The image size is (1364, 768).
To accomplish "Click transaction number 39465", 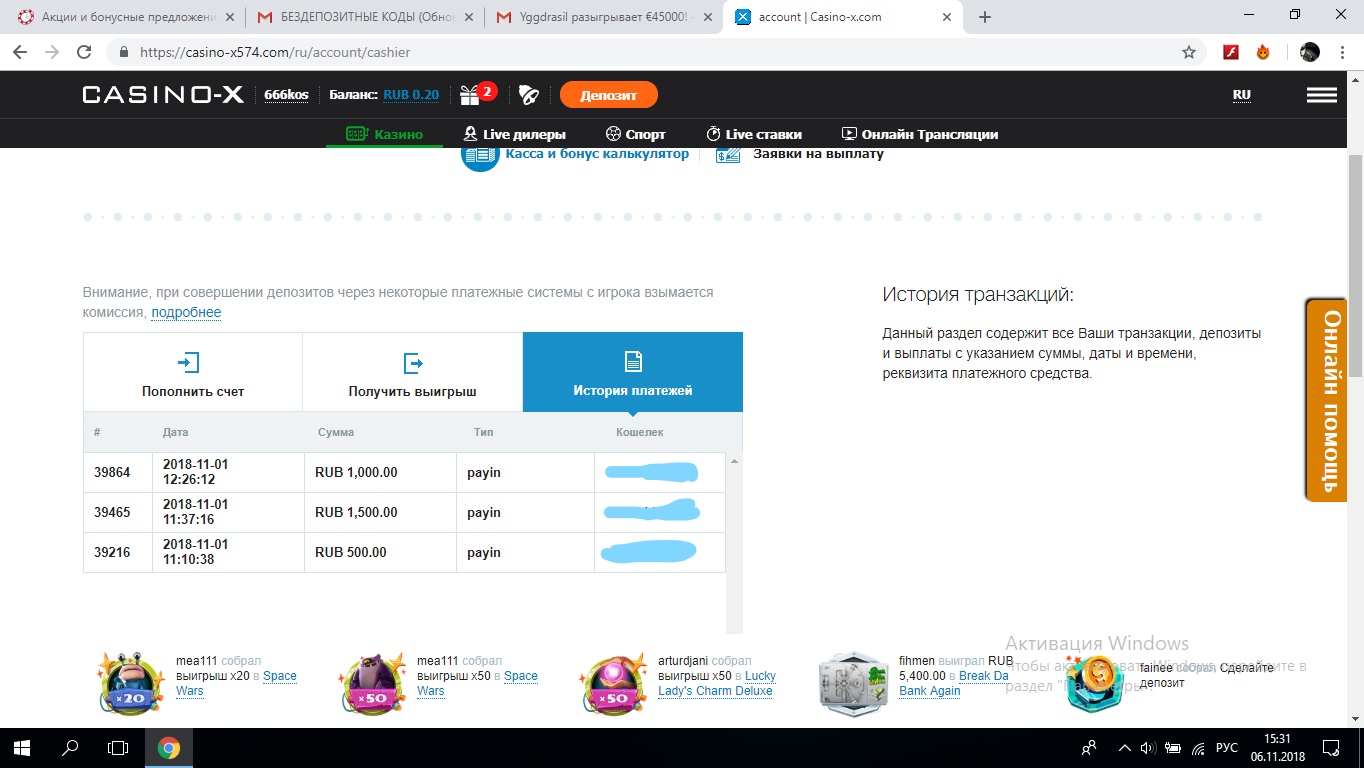I will point(112,512).
